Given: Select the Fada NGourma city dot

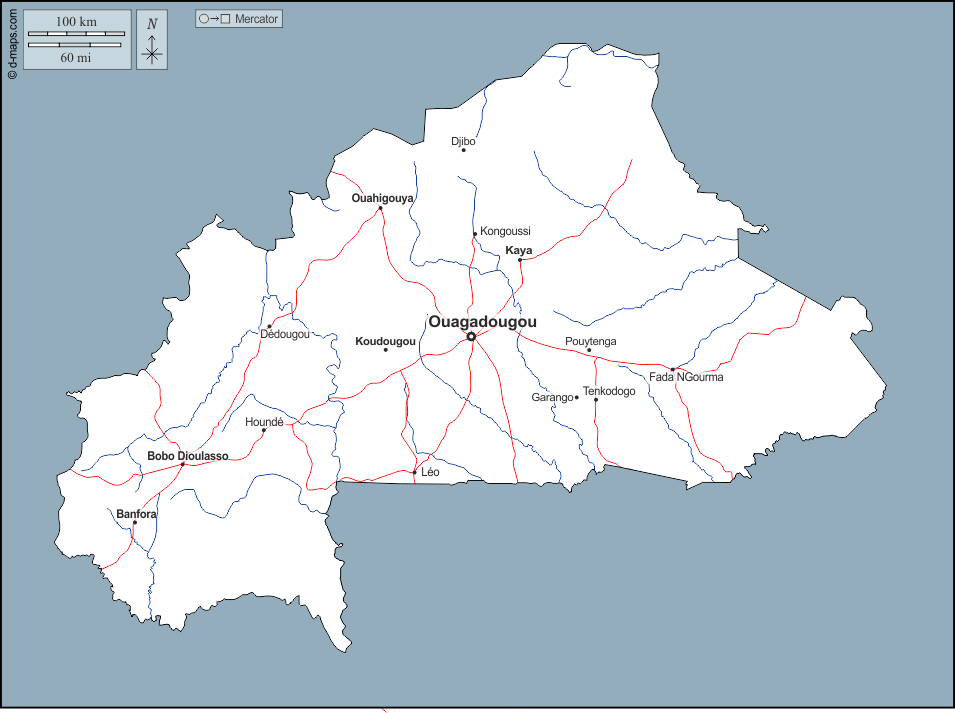Looking at the screenshot, I should (673, 369).
